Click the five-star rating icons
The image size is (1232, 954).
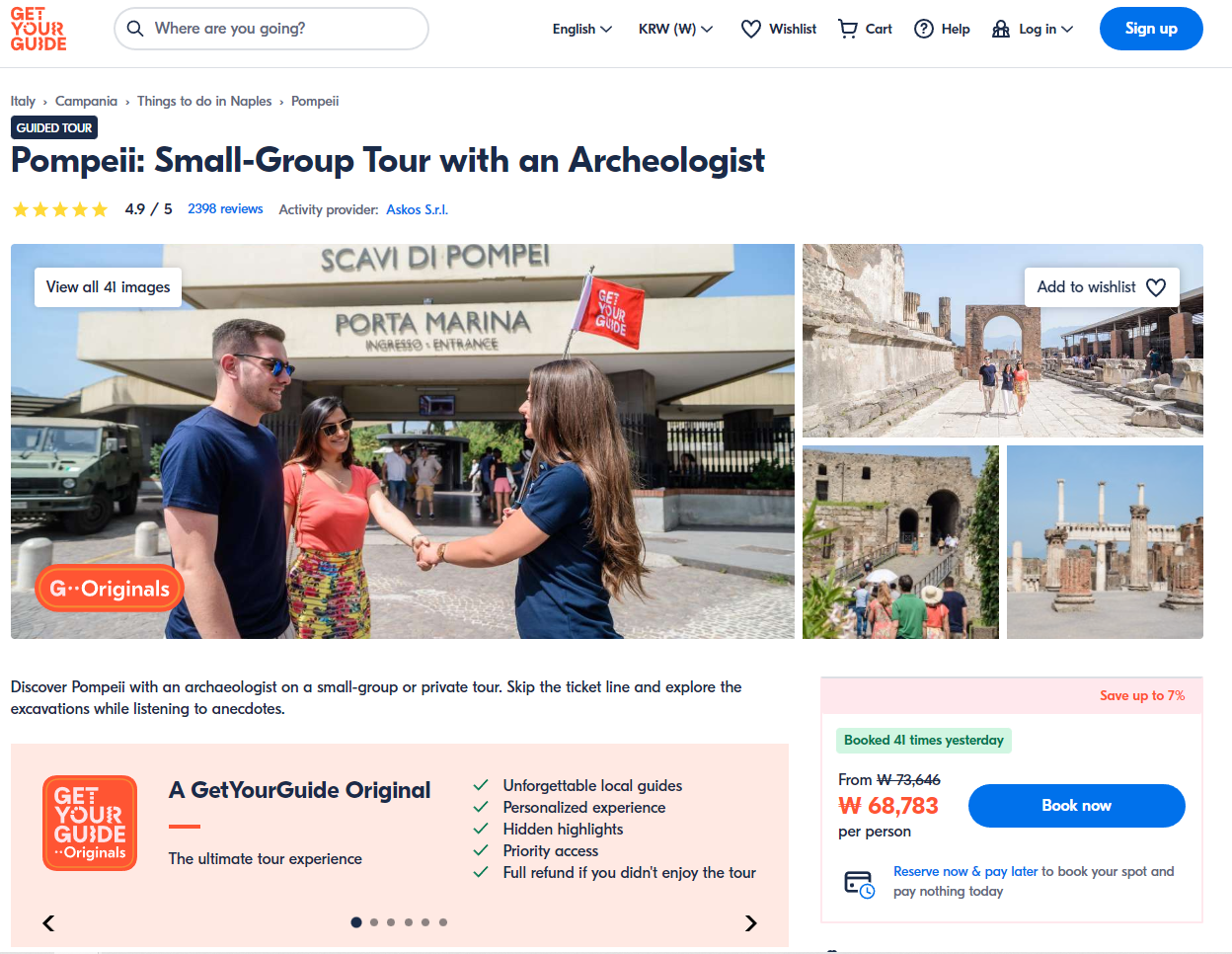click(x=60, y=209)
